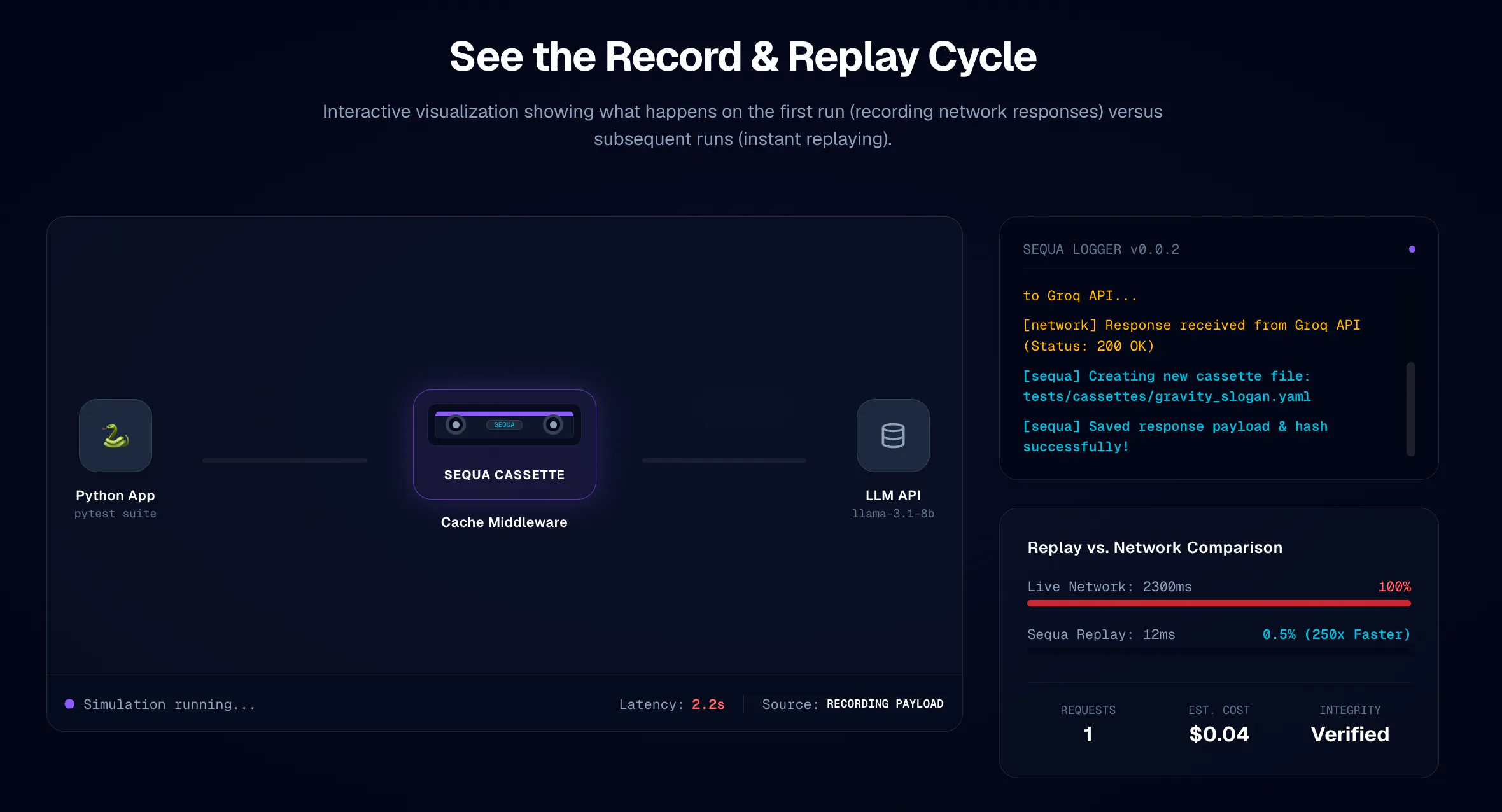1502x812 pixels.
Task: Click the 'Python App' label
Action: (115, 495)
